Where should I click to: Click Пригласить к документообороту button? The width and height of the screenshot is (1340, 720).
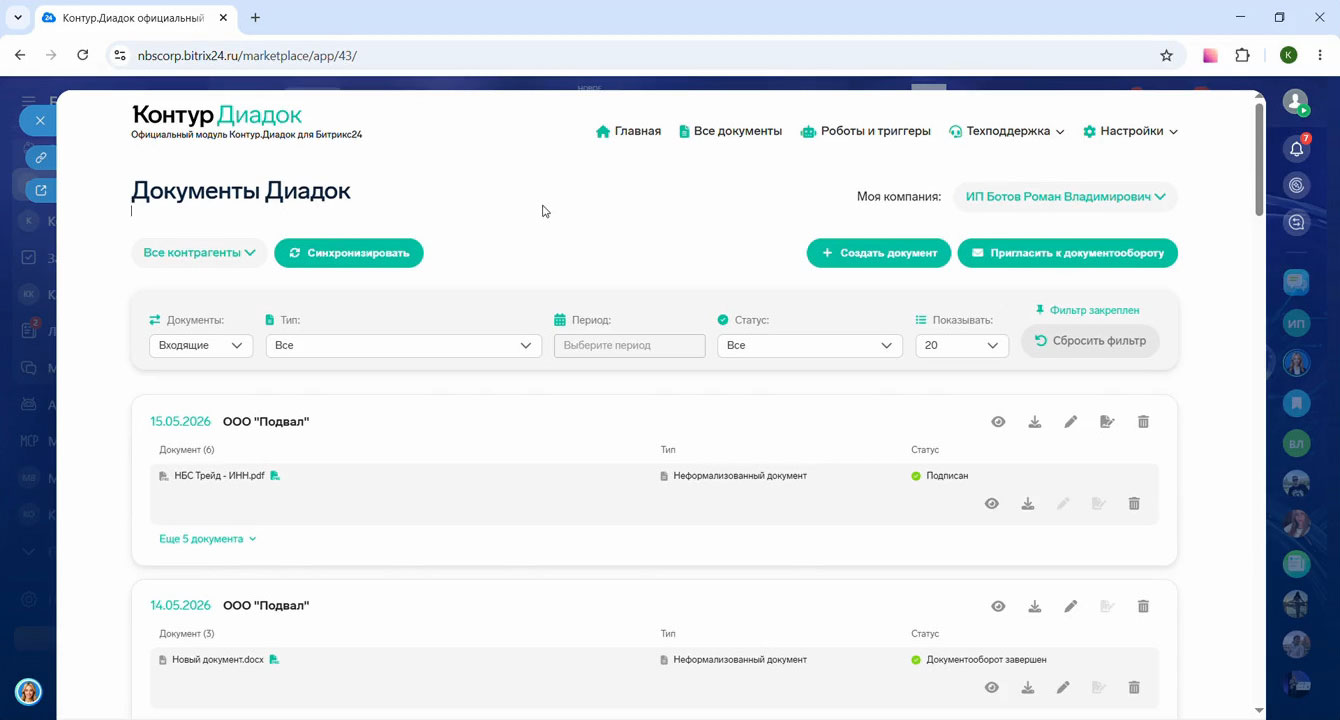click(x=1068, y=253)
